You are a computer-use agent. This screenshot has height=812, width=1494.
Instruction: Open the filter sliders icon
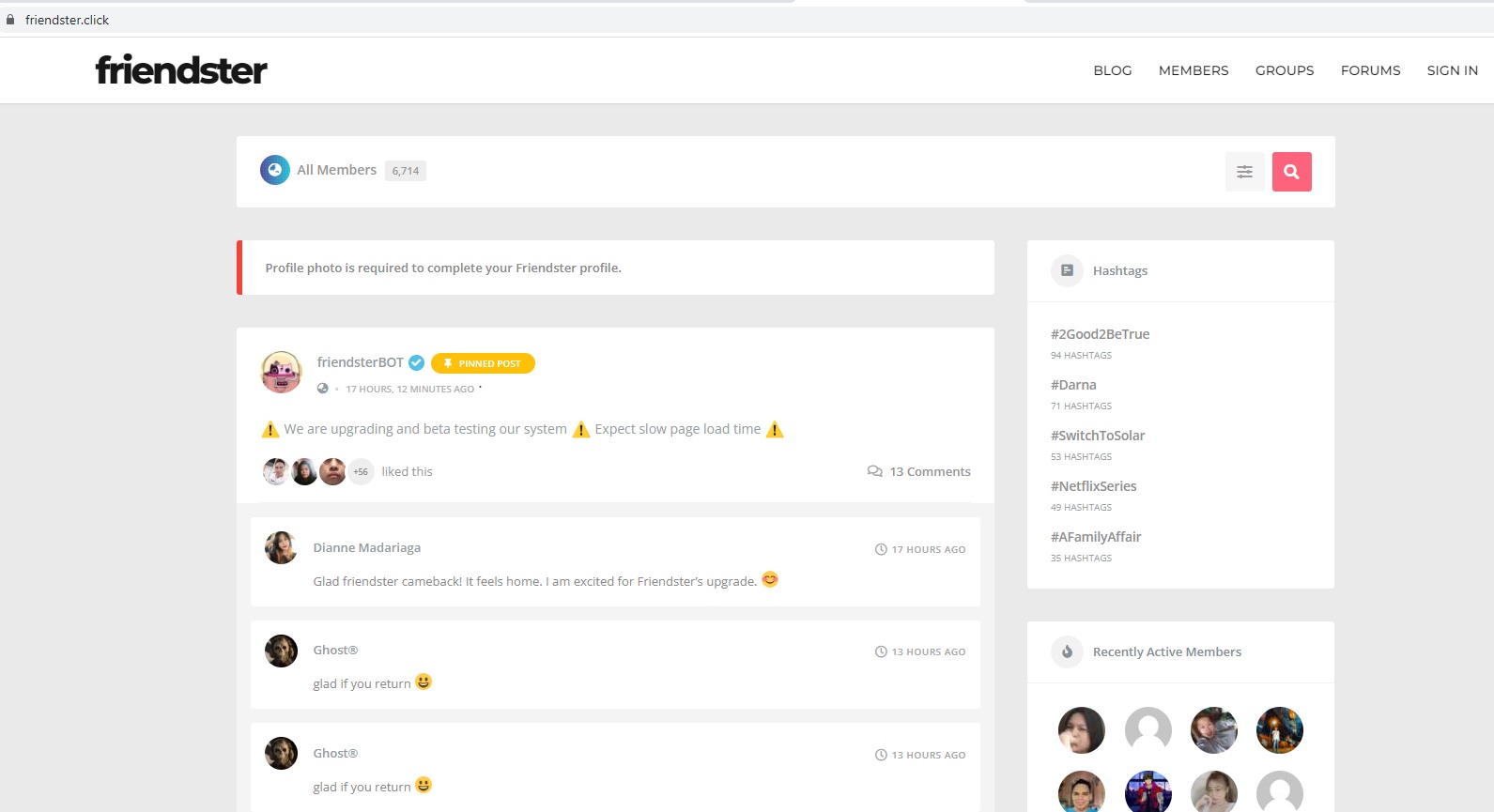pos(1244,172)
